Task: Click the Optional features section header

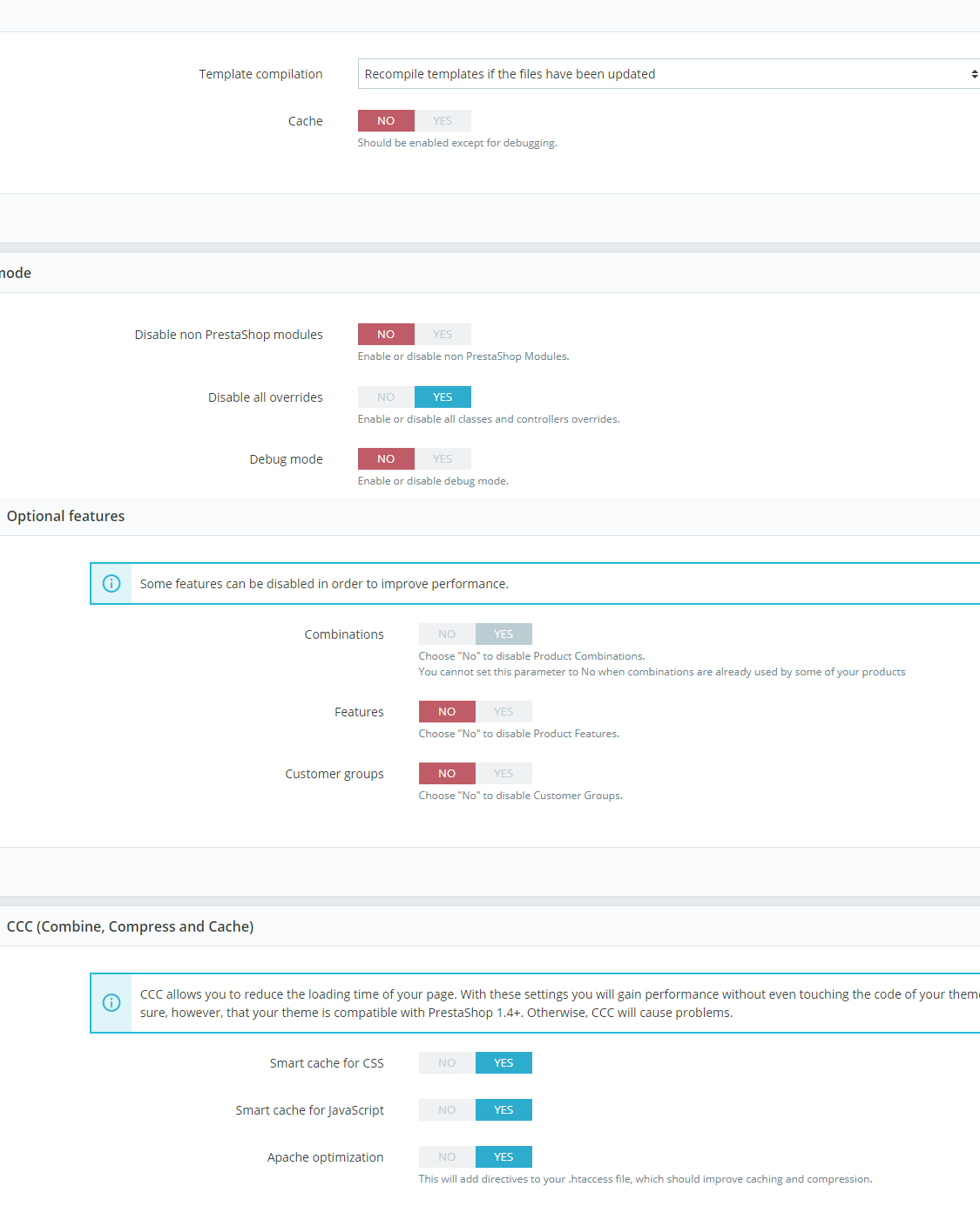Action: pyautogui.click(x=66, y=516)
